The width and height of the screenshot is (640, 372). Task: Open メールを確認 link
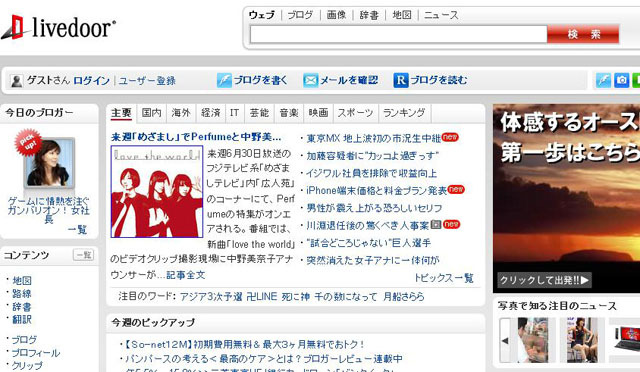tap(349, 80)
